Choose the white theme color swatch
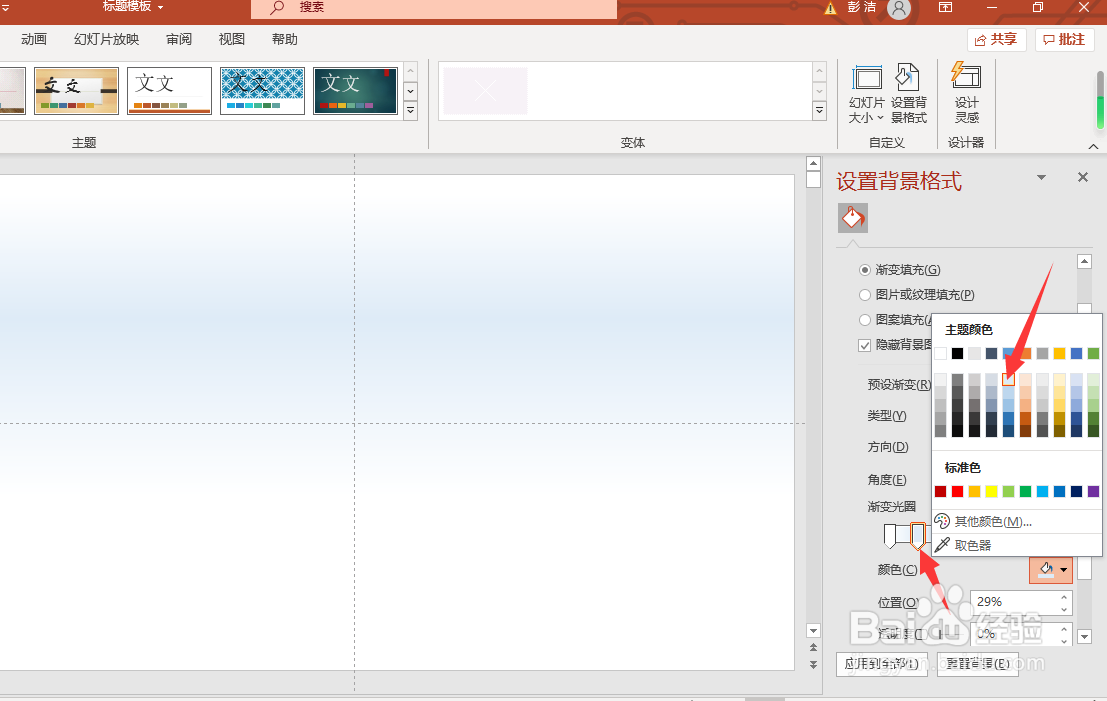The height and width of the screenshot is (701, 1107). coord(940,354)
